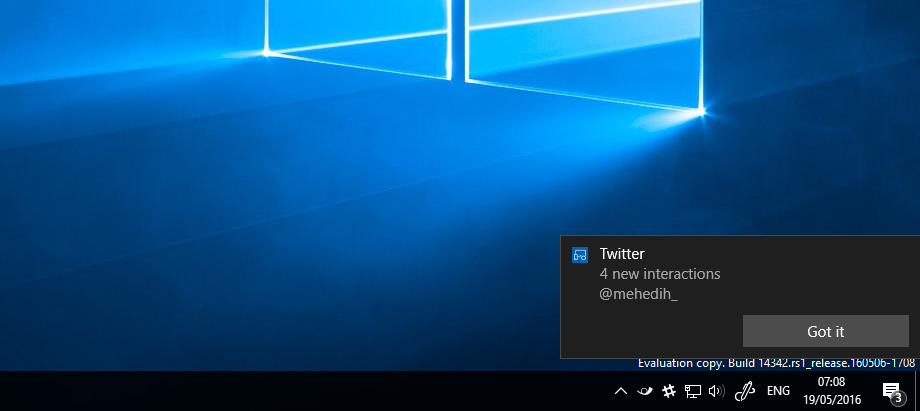
Task: Switch input language via ENG indicator
Action: pos(778,391)
